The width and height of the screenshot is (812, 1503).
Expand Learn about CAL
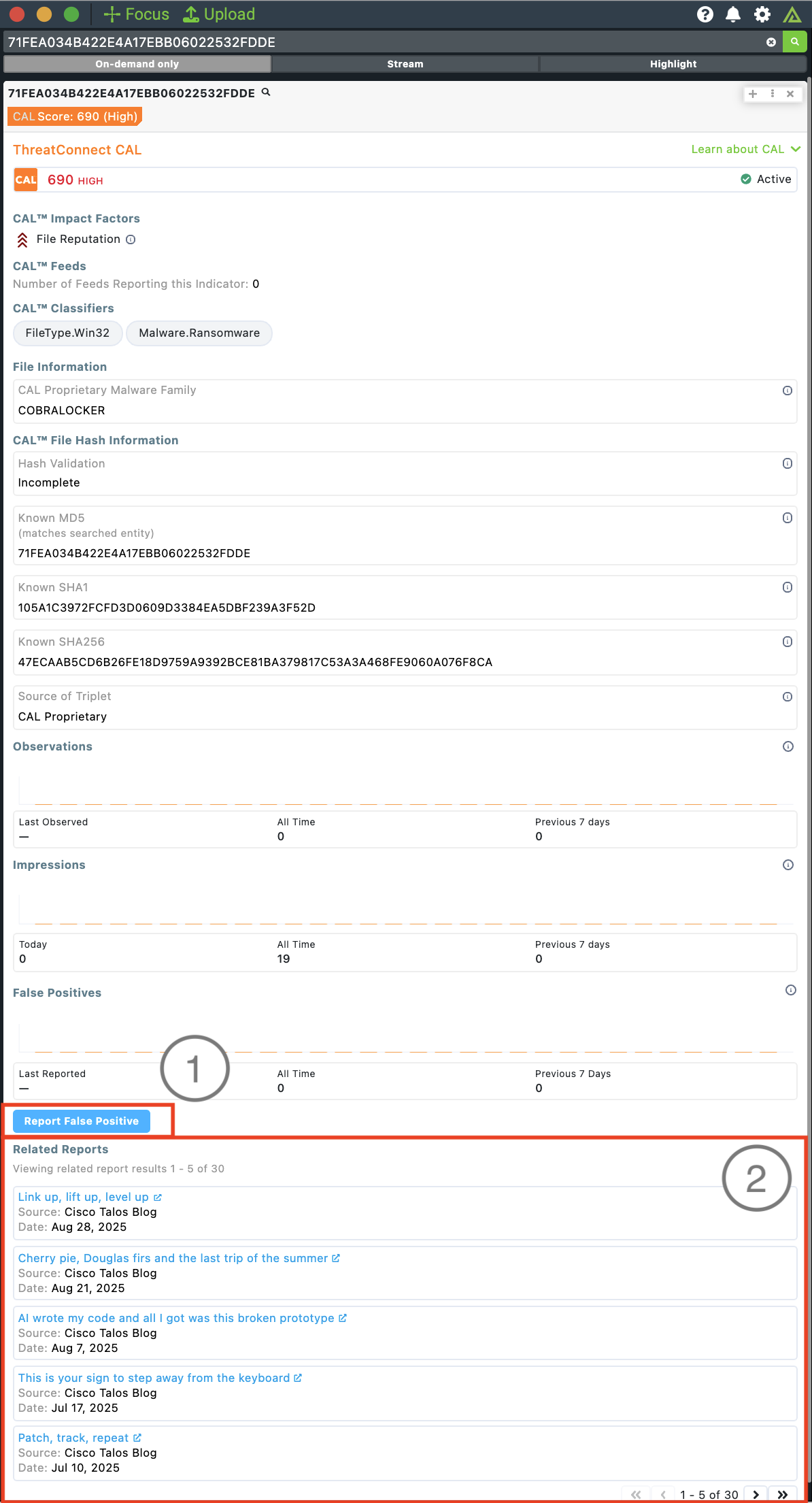(x=745, y=149)
